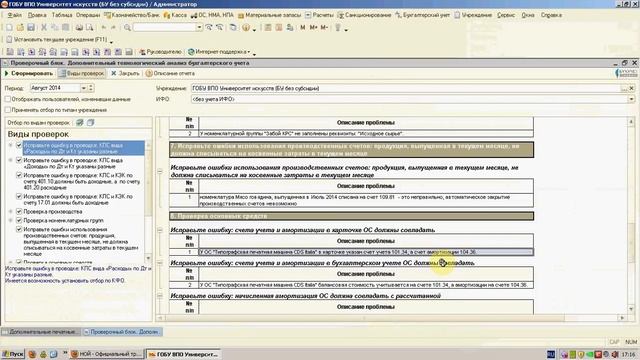Viewport: 640px width, 360px height.
Task: Click the Руководителю button
Action: pos(160,52)
